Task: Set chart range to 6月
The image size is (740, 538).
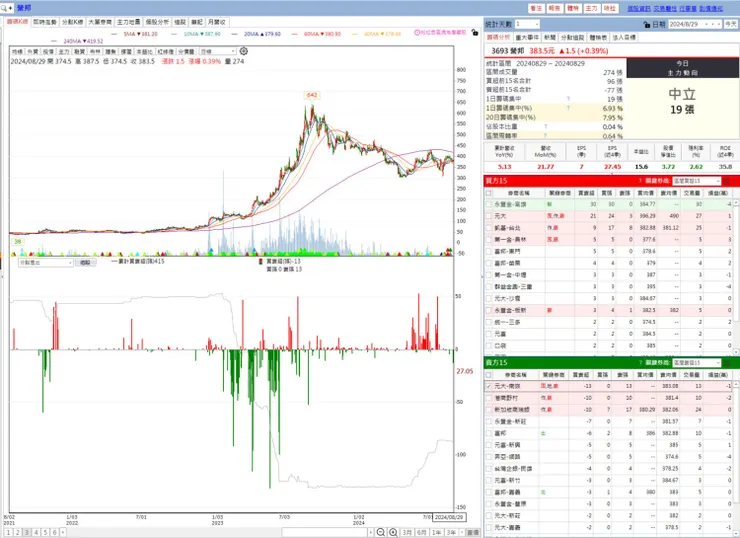Action: pos(421,532)
